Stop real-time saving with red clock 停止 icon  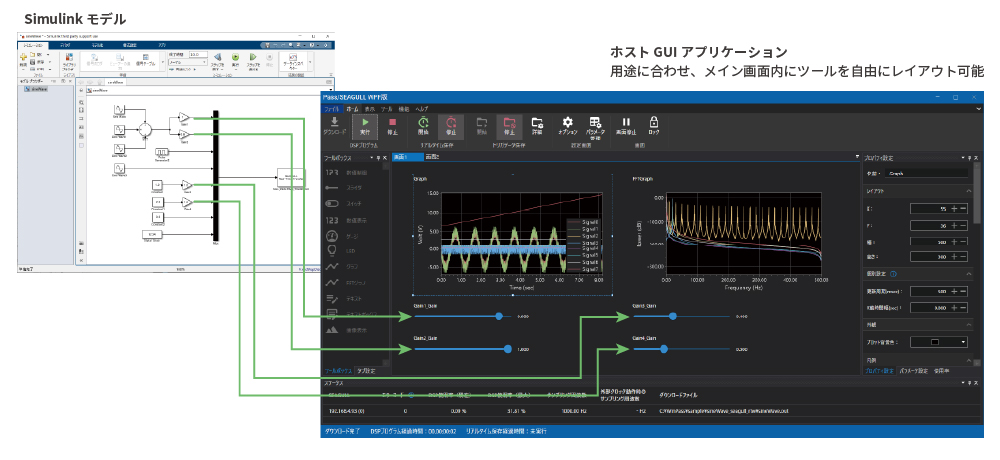click(x=451, y=126)
